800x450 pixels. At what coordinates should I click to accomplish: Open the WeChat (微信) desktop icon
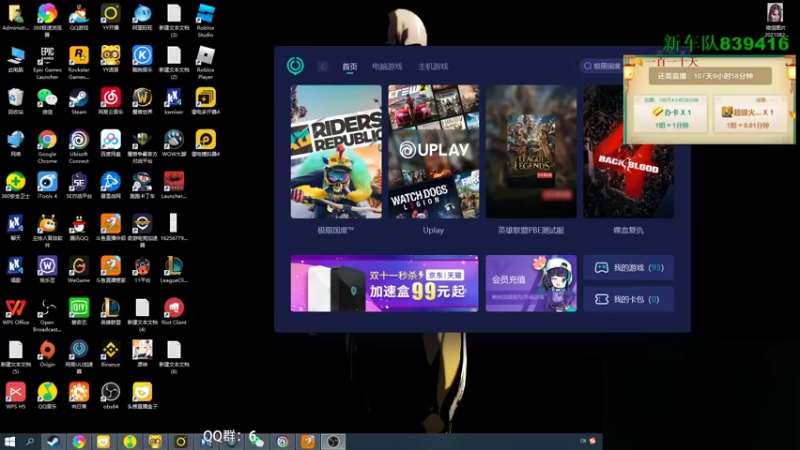47,101
